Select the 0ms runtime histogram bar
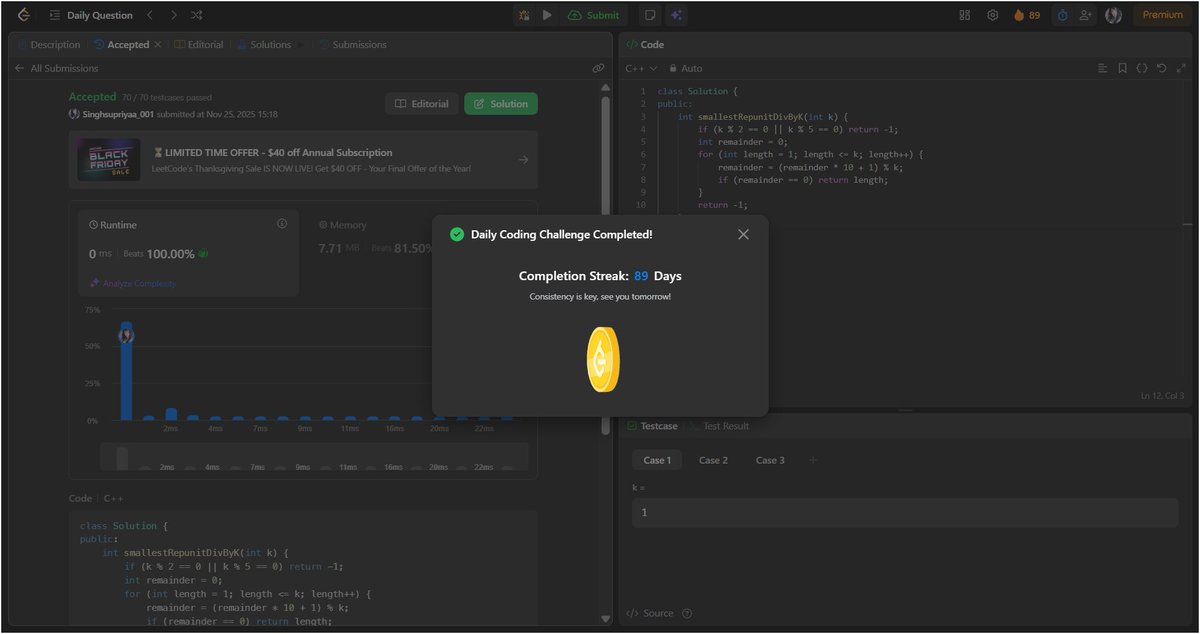 (x=126, y=370)
